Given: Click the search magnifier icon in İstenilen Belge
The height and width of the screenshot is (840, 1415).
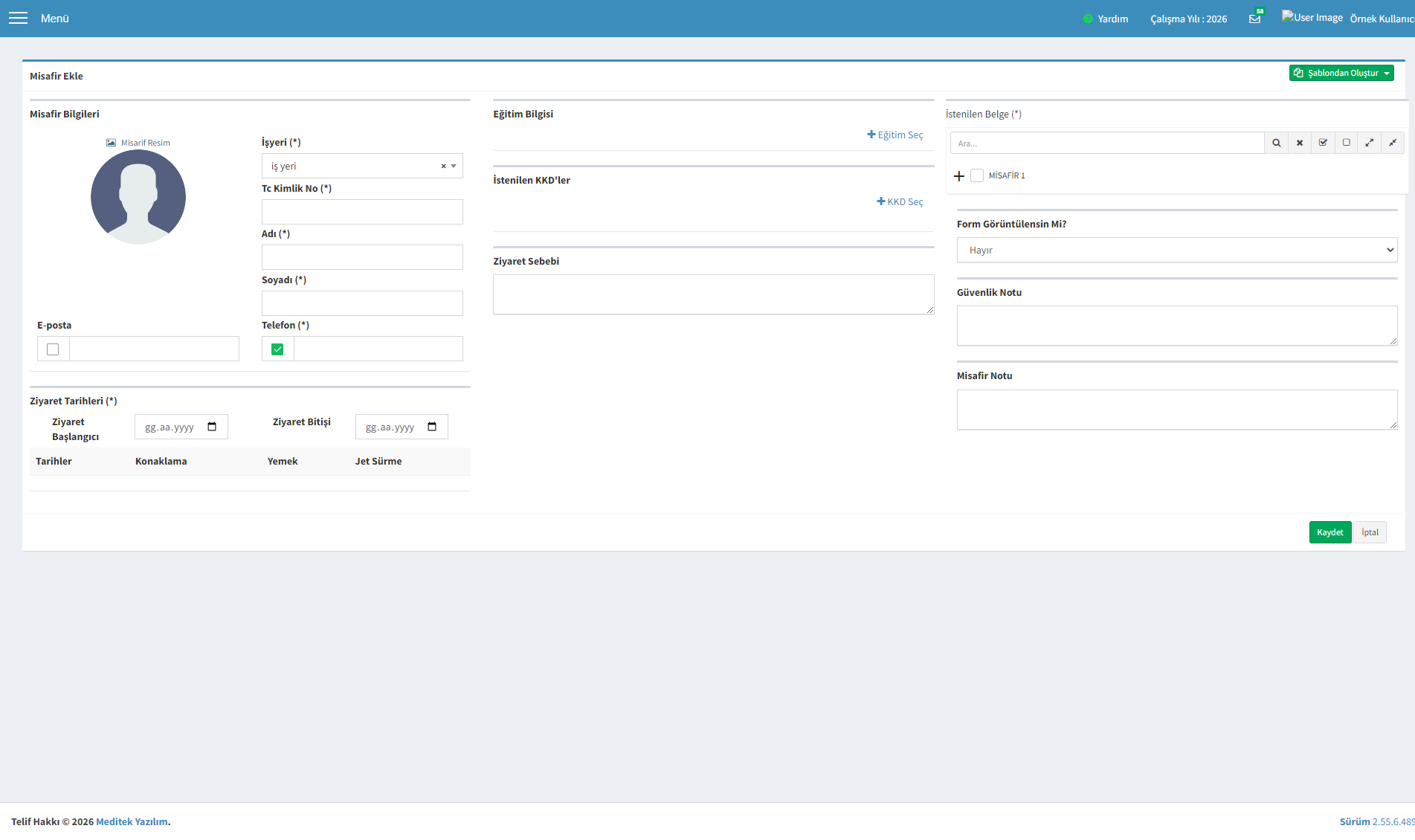Looking at the screenshot, I should pos(1276,143).
